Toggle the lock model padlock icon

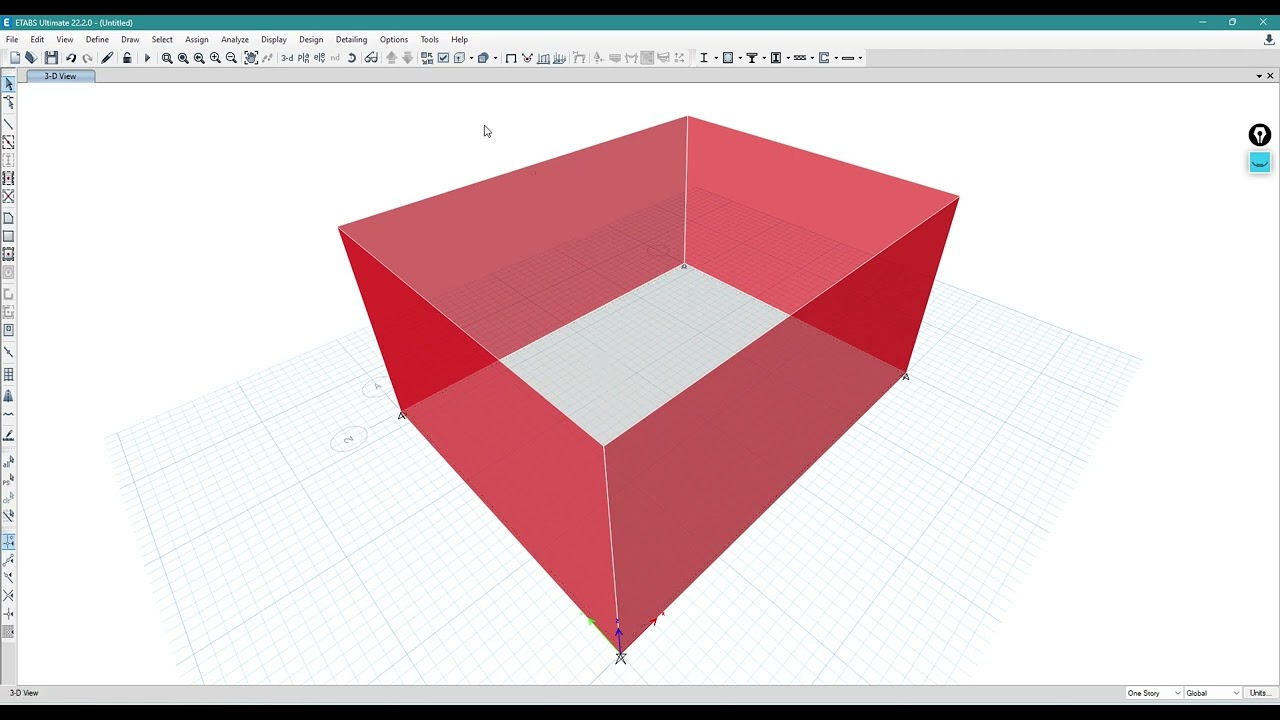(x=127, y=58)
